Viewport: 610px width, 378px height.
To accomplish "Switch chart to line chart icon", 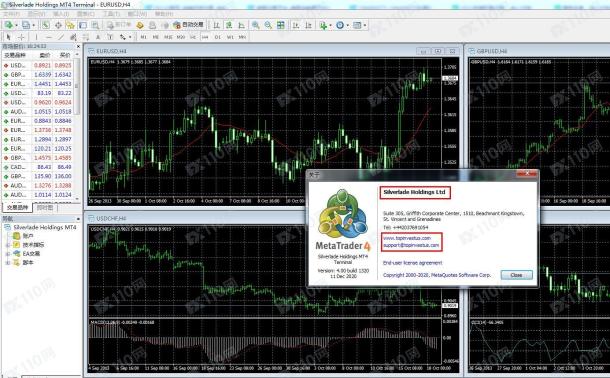I will [242, 25].
